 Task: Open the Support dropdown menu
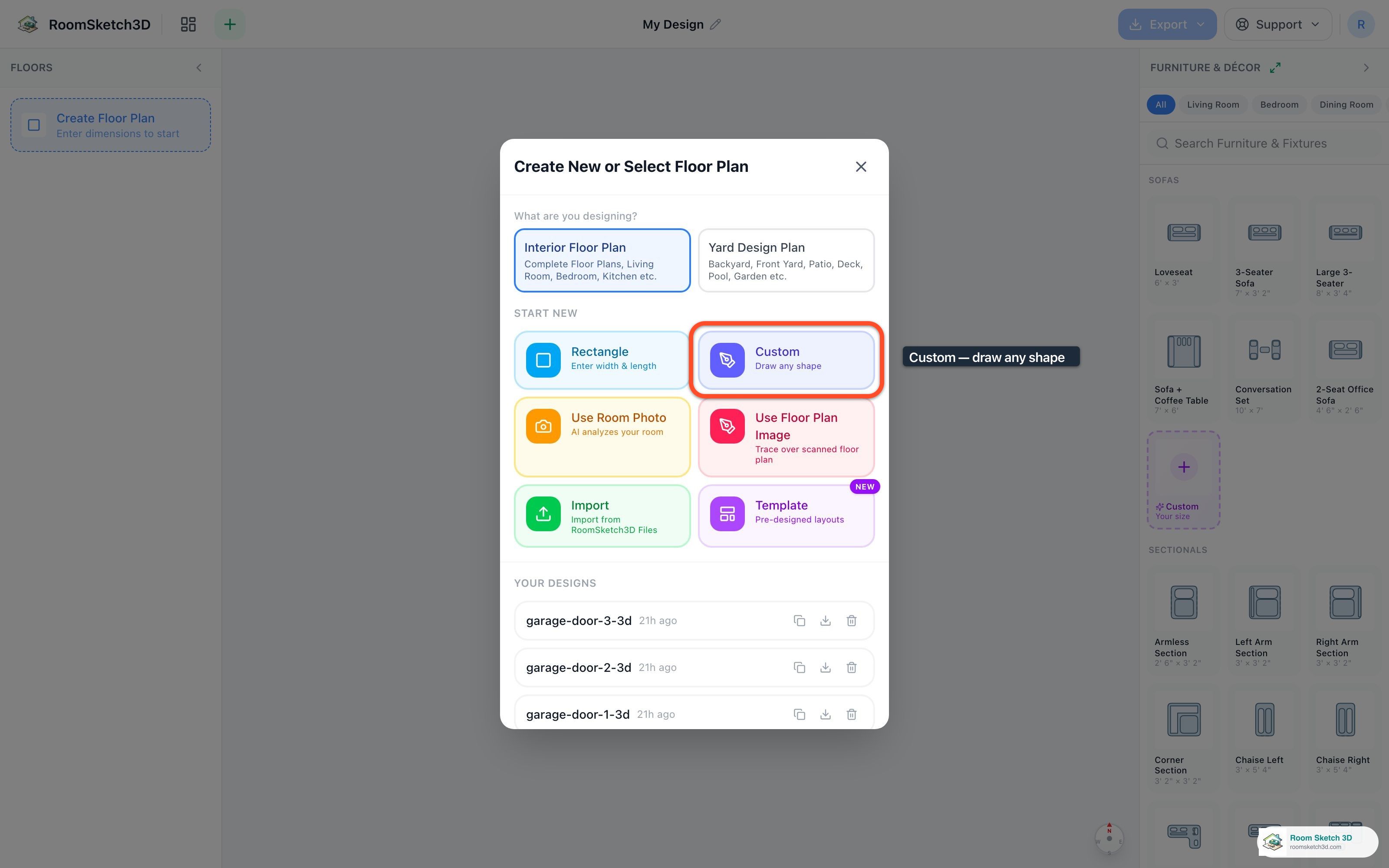pos(1277,24)
